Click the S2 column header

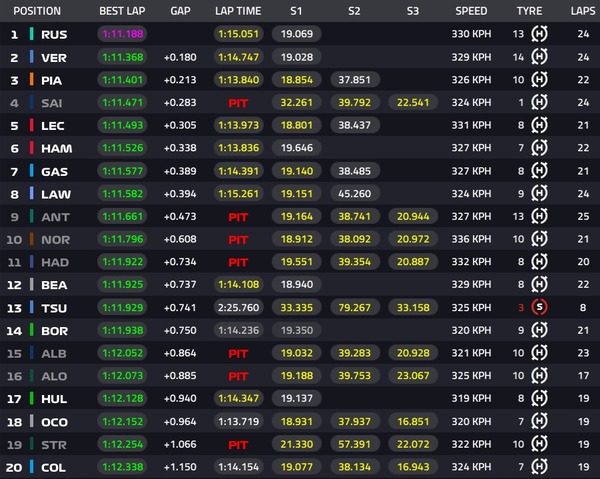click(354, 11)
